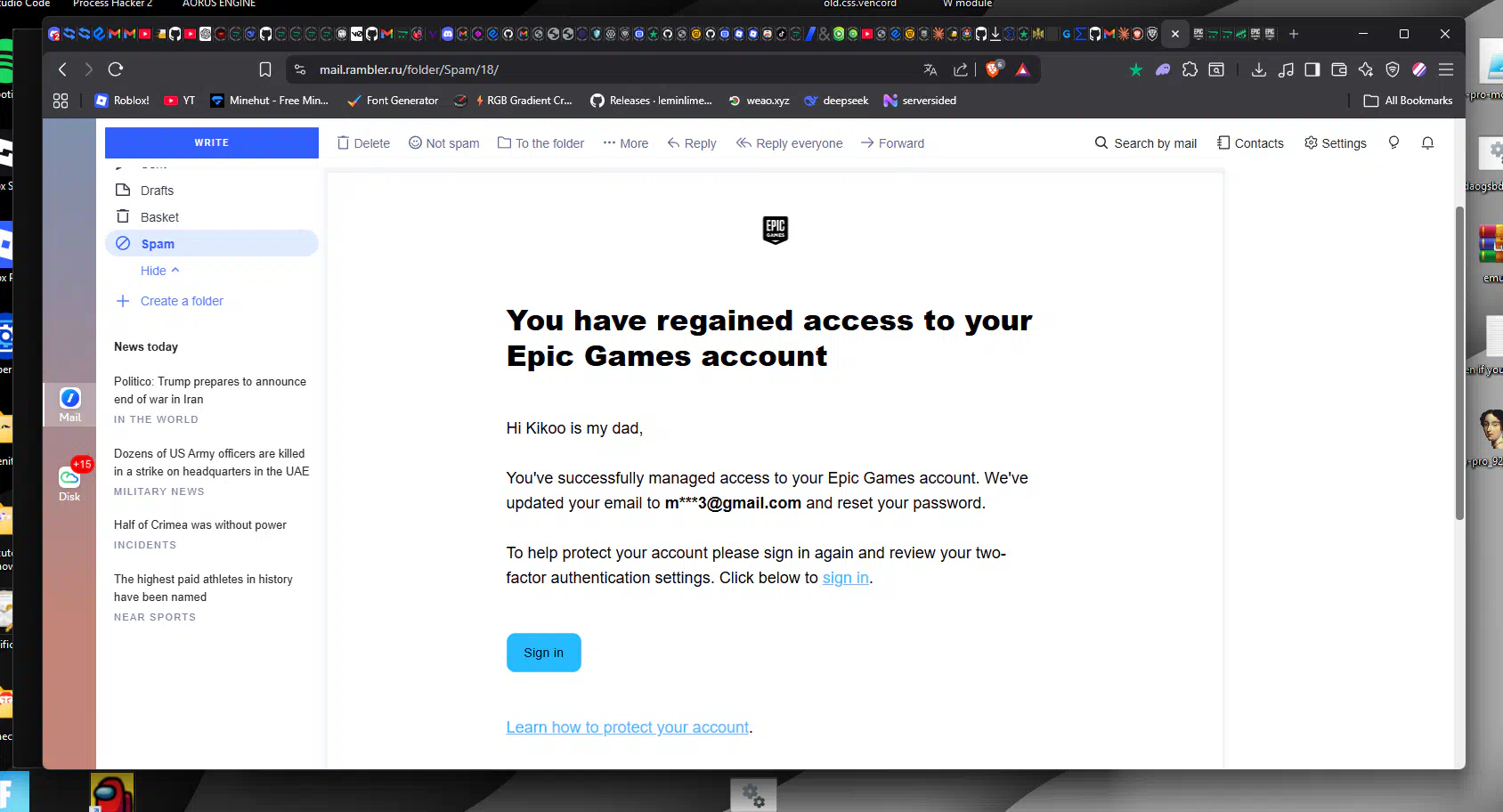Follow the Learn how to protect your account link
Viewport: 1503px width, 812px height.
[x=627, y=727]
